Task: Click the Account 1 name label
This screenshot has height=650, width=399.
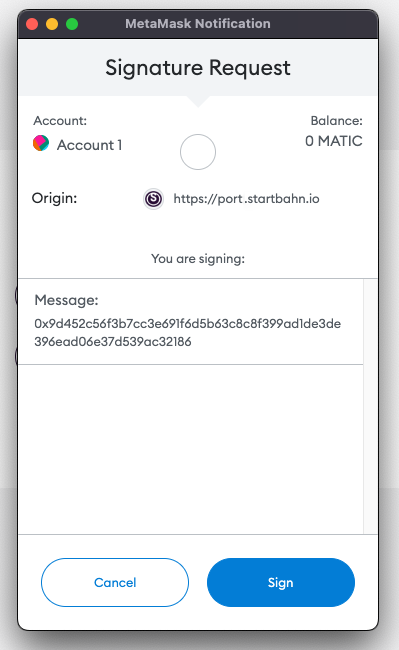Action: (x=89, y=145)
